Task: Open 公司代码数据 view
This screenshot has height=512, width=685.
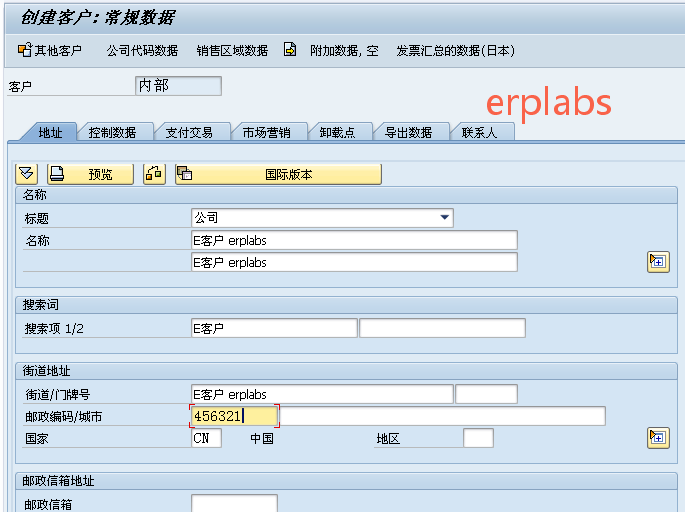Action: pos(142,51)
